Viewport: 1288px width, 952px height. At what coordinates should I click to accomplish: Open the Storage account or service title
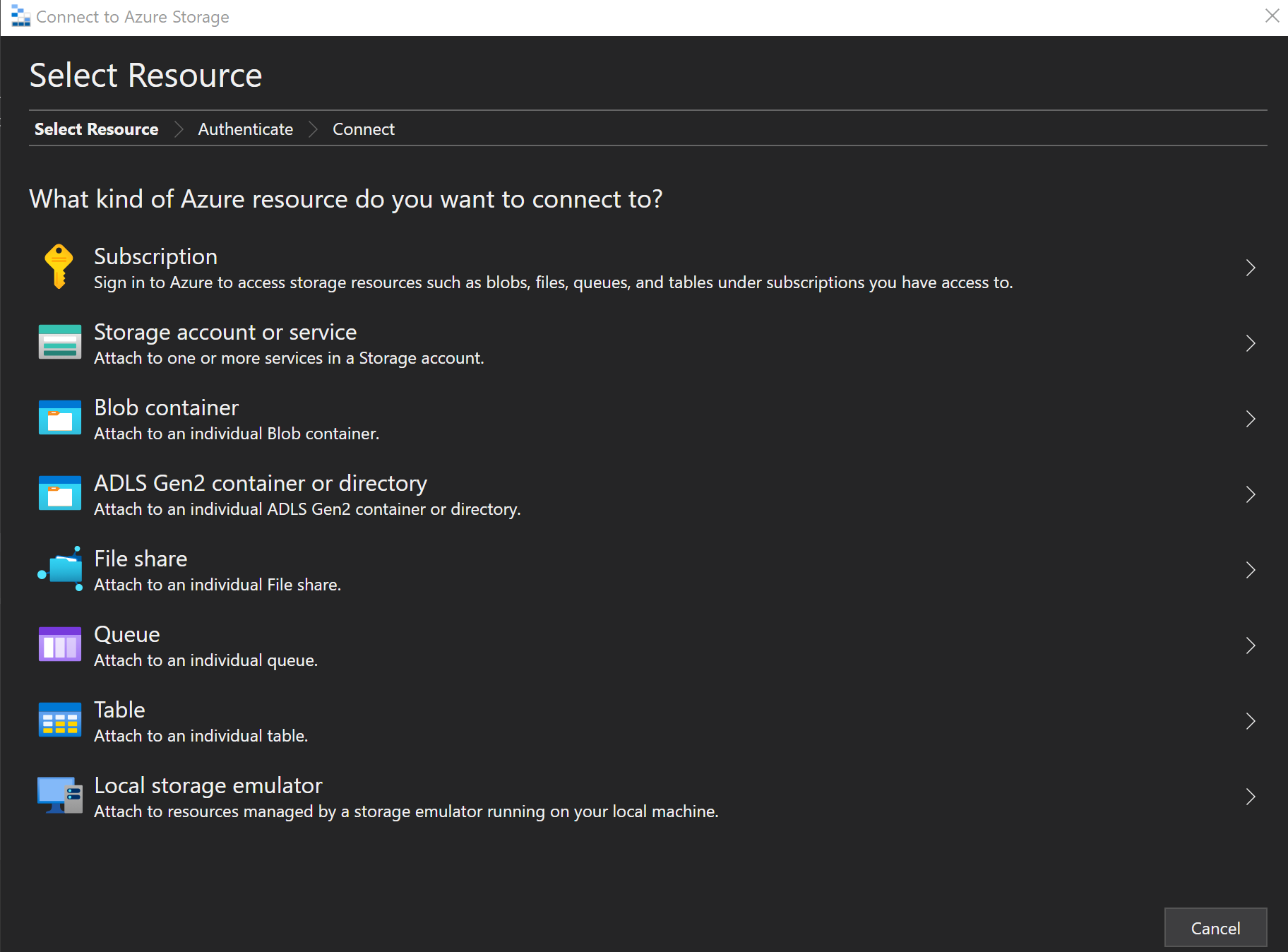coord(225,332)
